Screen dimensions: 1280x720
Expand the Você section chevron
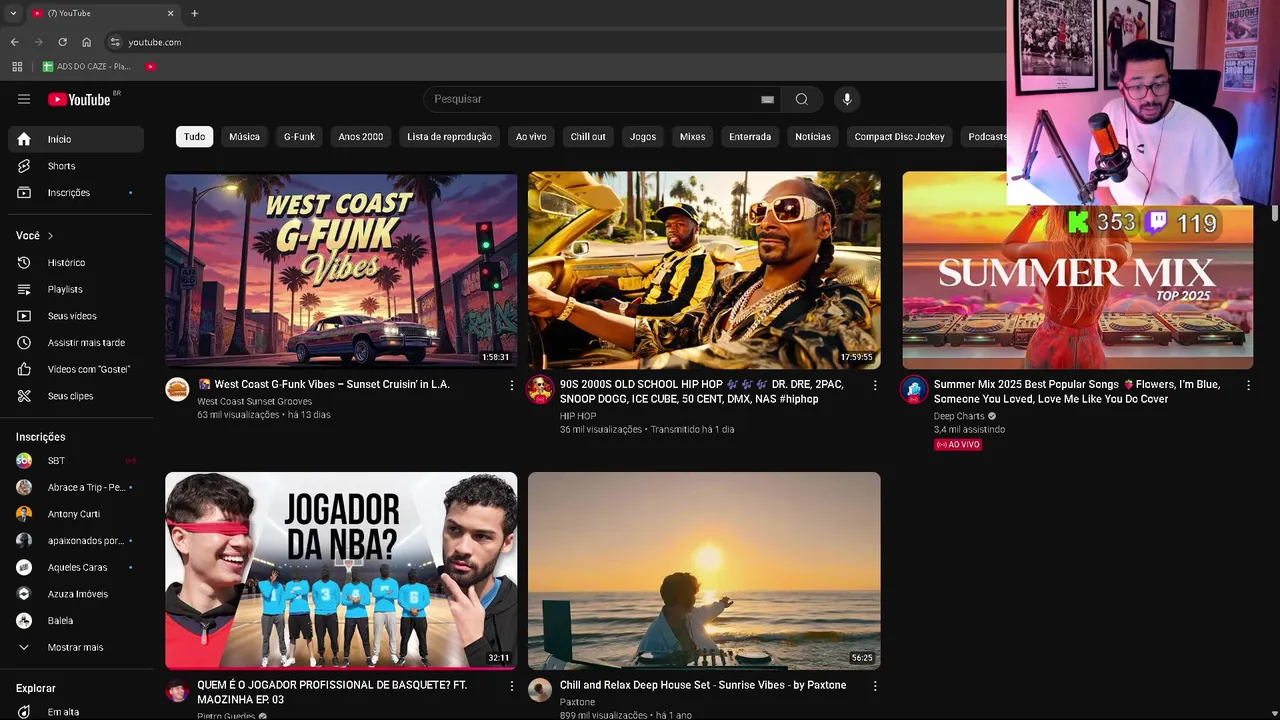pyautogui.click(x=50, y=236)
